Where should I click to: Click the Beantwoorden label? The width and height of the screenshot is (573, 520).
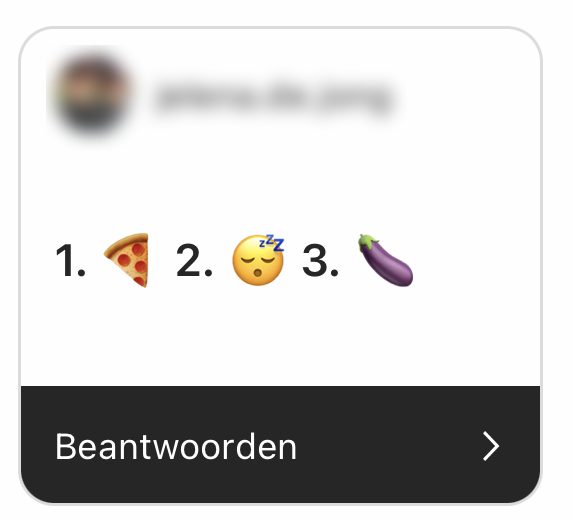pyautogui.click(x=176, y=447)
